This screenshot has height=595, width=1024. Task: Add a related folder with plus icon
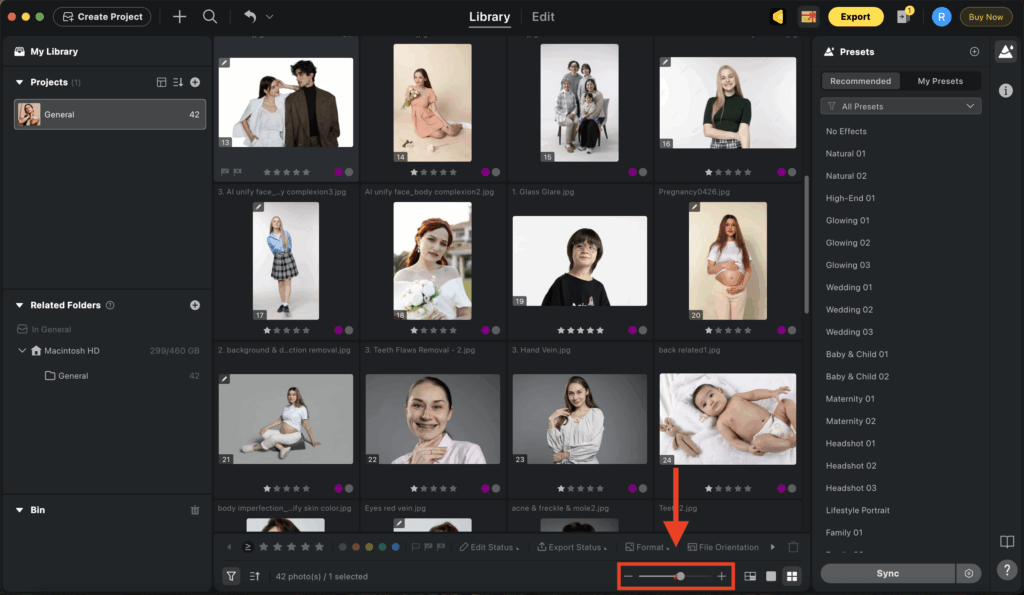(195, 305)
